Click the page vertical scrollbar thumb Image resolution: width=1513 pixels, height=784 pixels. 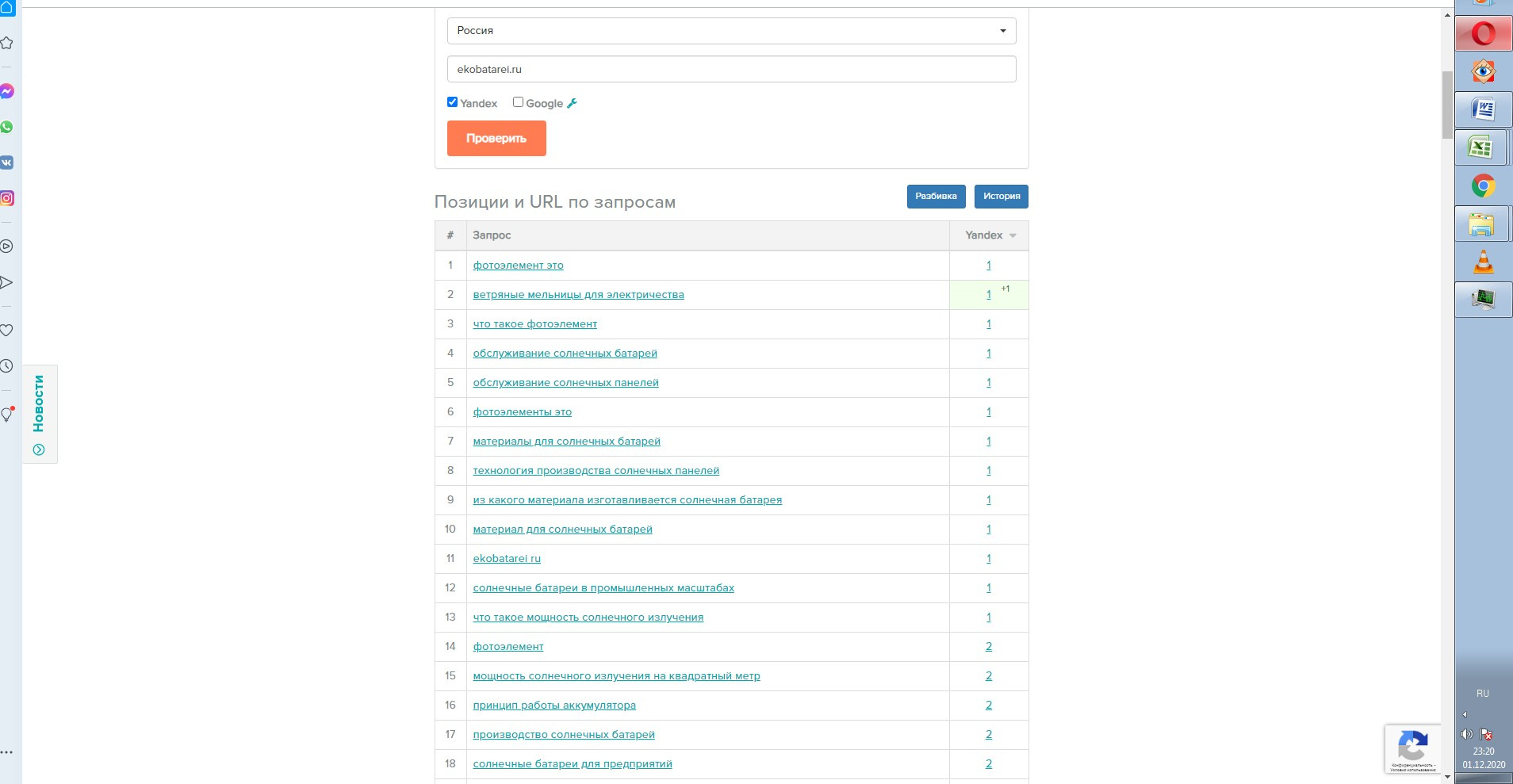coord(1447,103)
